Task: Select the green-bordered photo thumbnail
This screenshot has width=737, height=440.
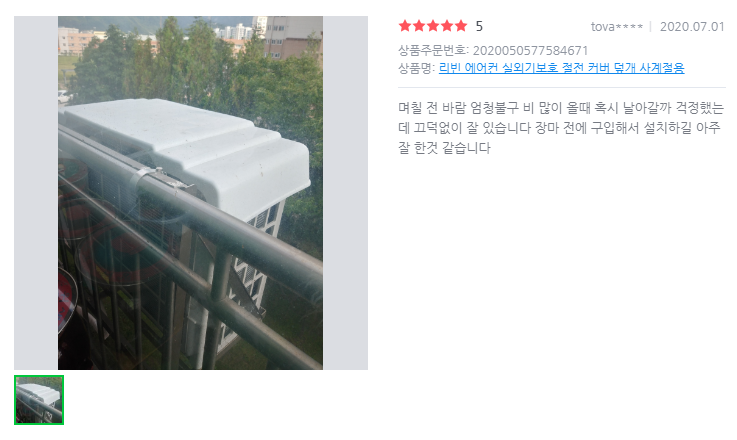Action: [39, 400]
